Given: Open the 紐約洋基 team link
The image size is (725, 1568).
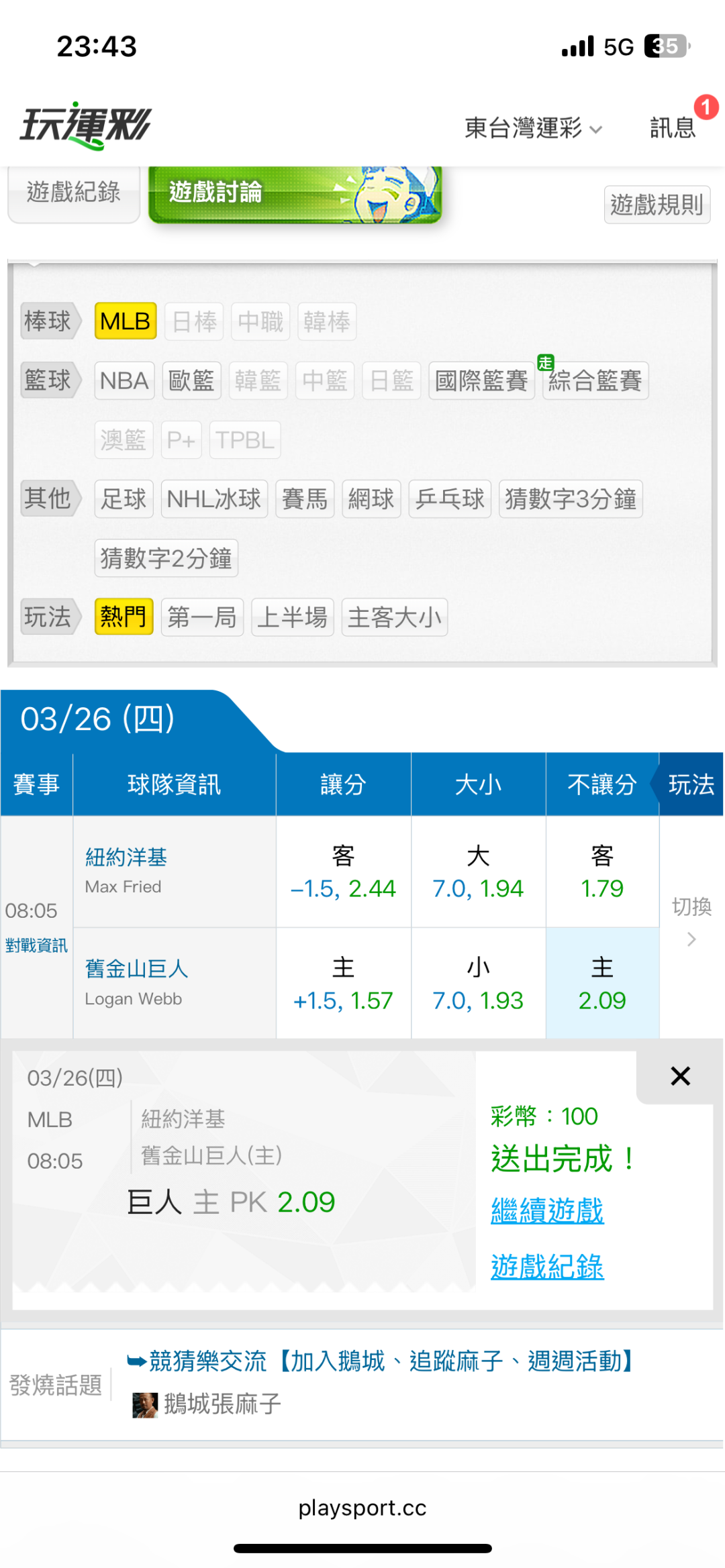Looking at the screenshot, I should coord(126,857).
